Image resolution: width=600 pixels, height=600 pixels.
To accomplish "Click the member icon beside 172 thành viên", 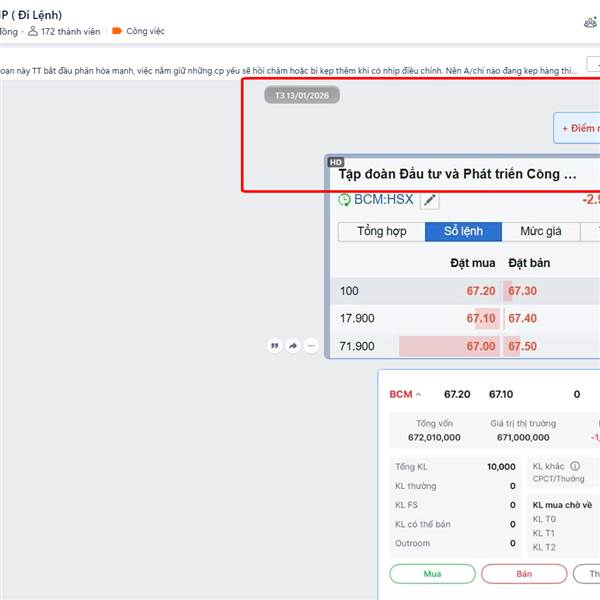I will click(x=33, y=31).
